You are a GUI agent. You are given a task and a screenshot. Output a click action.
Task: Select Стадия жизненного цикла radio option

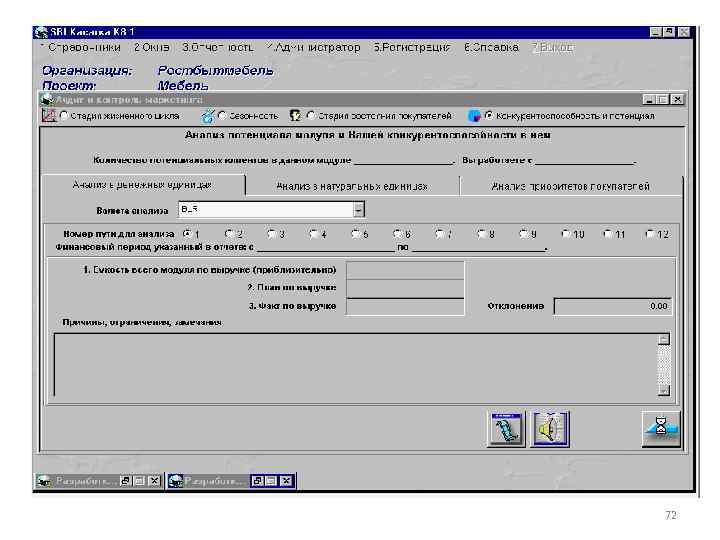(64, 116)
